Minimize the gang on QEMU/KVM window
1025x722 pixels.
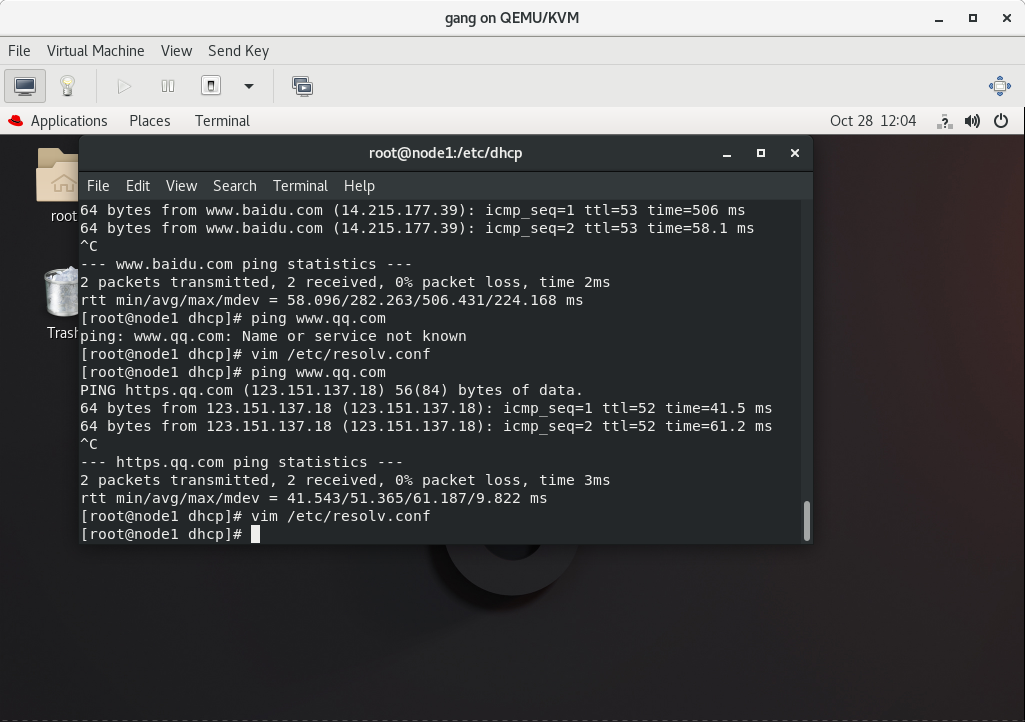click(939, 18)
